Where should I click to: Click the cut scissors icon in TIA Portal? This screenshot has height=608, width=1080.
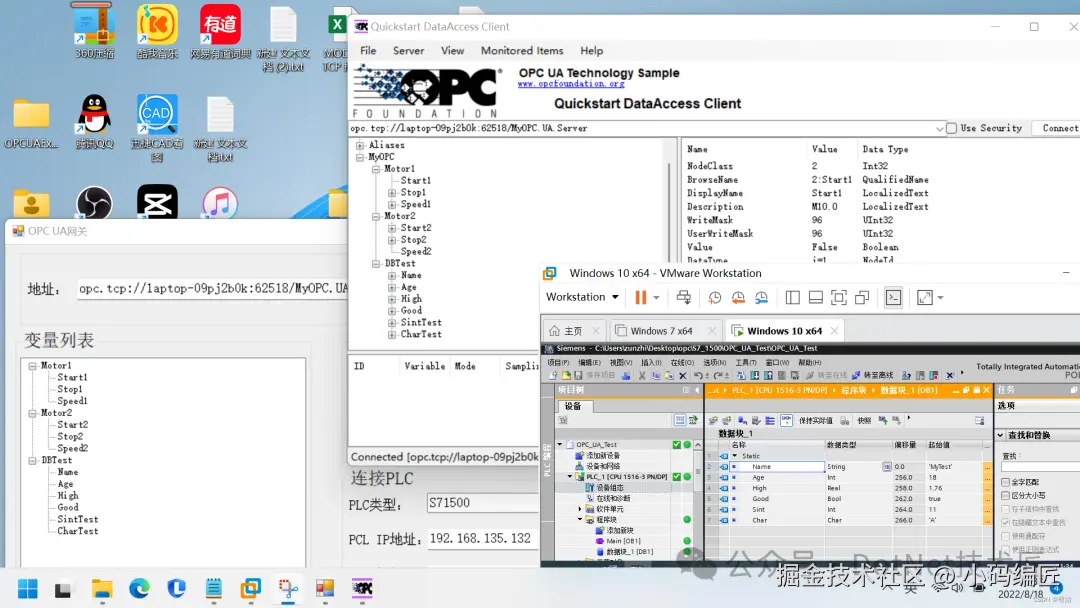[x=642, y=375]
